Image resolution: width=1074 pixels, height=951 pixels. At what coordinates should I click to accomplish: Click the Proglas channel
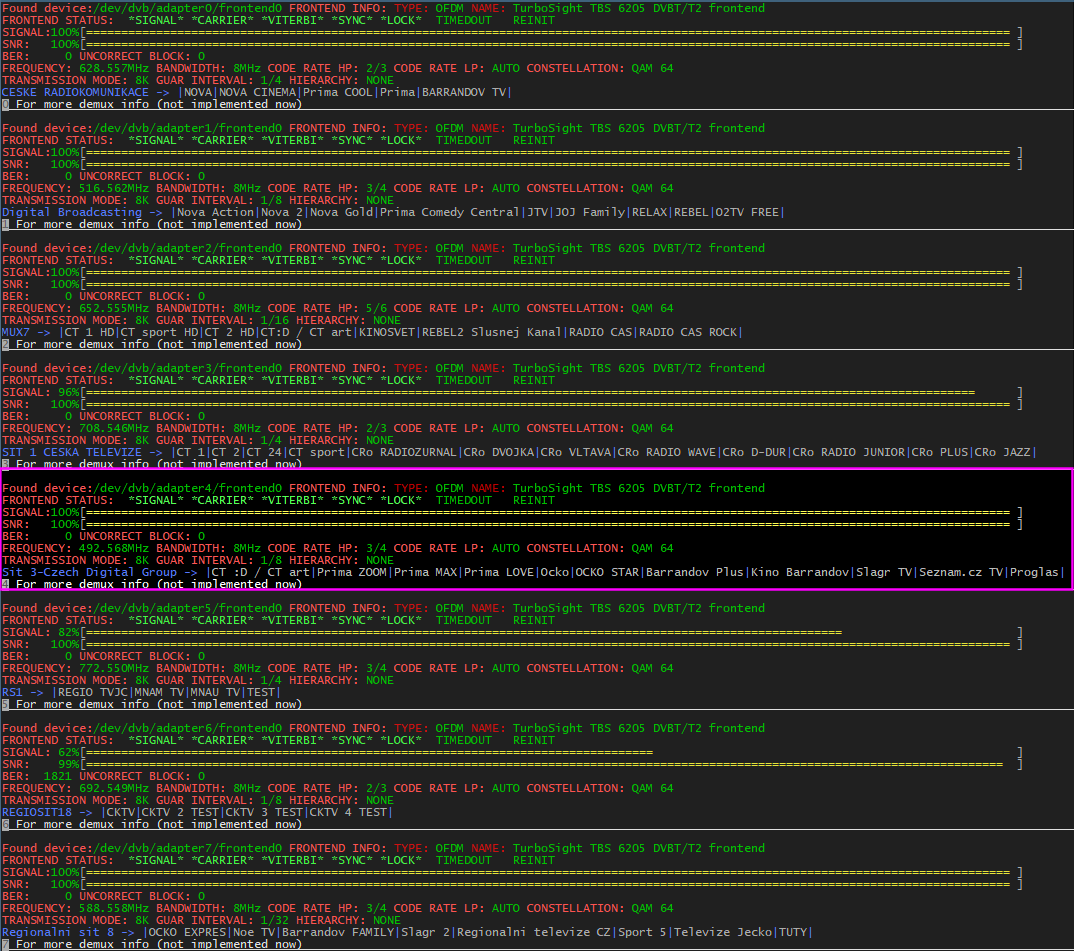pos(1034,572)
